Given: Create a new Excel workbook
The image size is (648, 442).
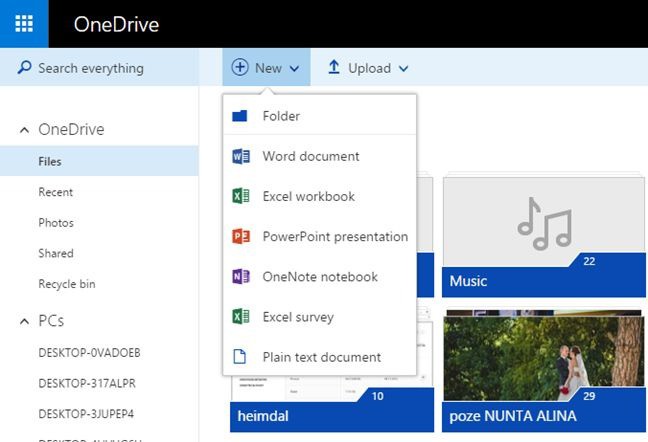Looking at the screenshot, I should pyautogui.click(x=319, y=196).
